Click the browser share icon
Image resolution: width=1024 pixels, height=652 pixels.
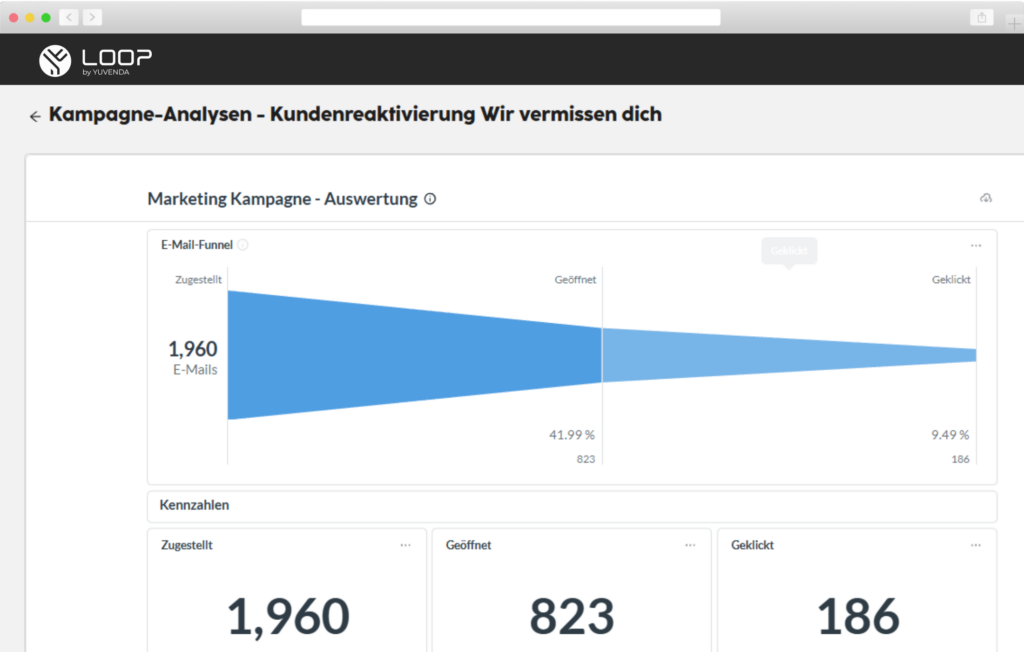pos(982,18)
